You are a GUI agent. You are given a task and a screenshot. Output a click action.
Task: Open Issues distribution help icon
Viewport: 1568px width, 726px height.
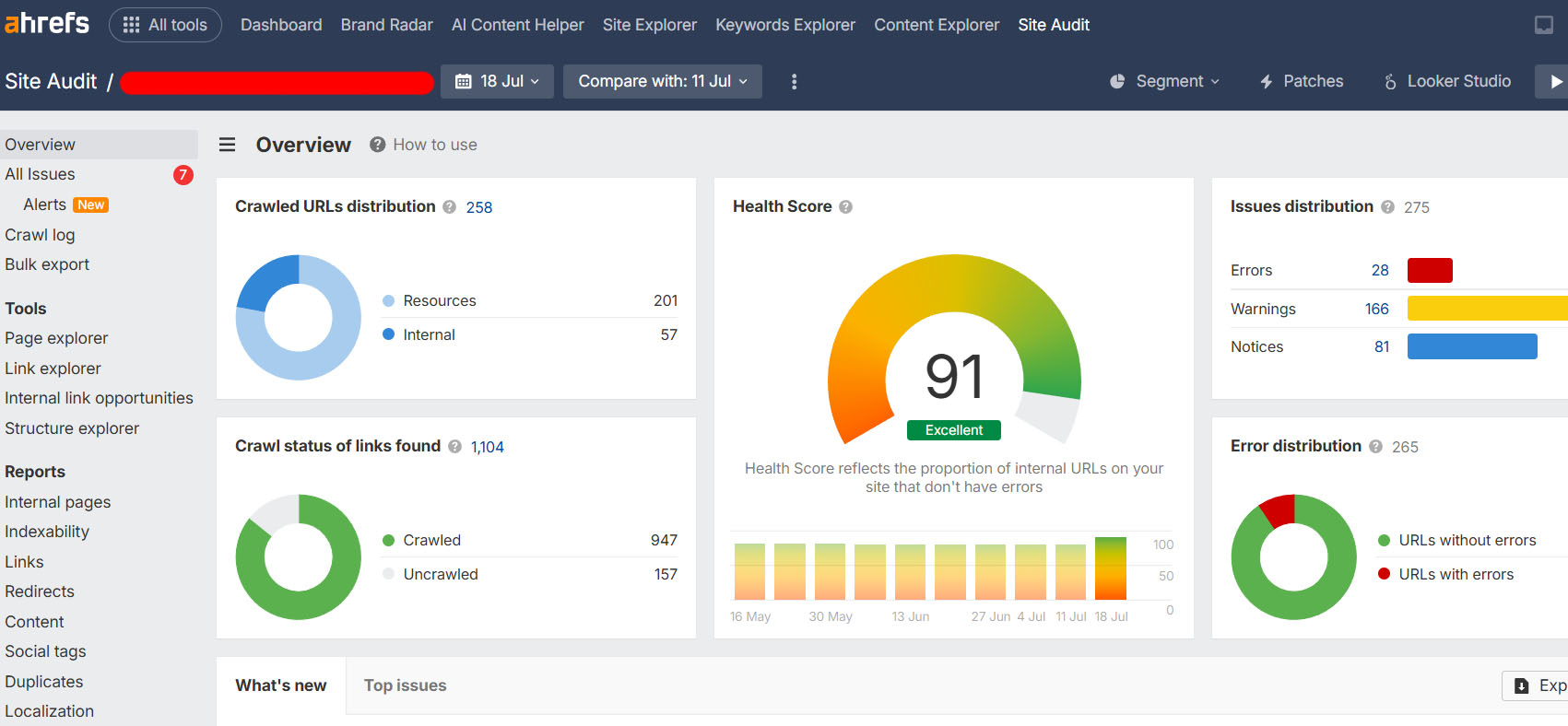[1387, 207]
